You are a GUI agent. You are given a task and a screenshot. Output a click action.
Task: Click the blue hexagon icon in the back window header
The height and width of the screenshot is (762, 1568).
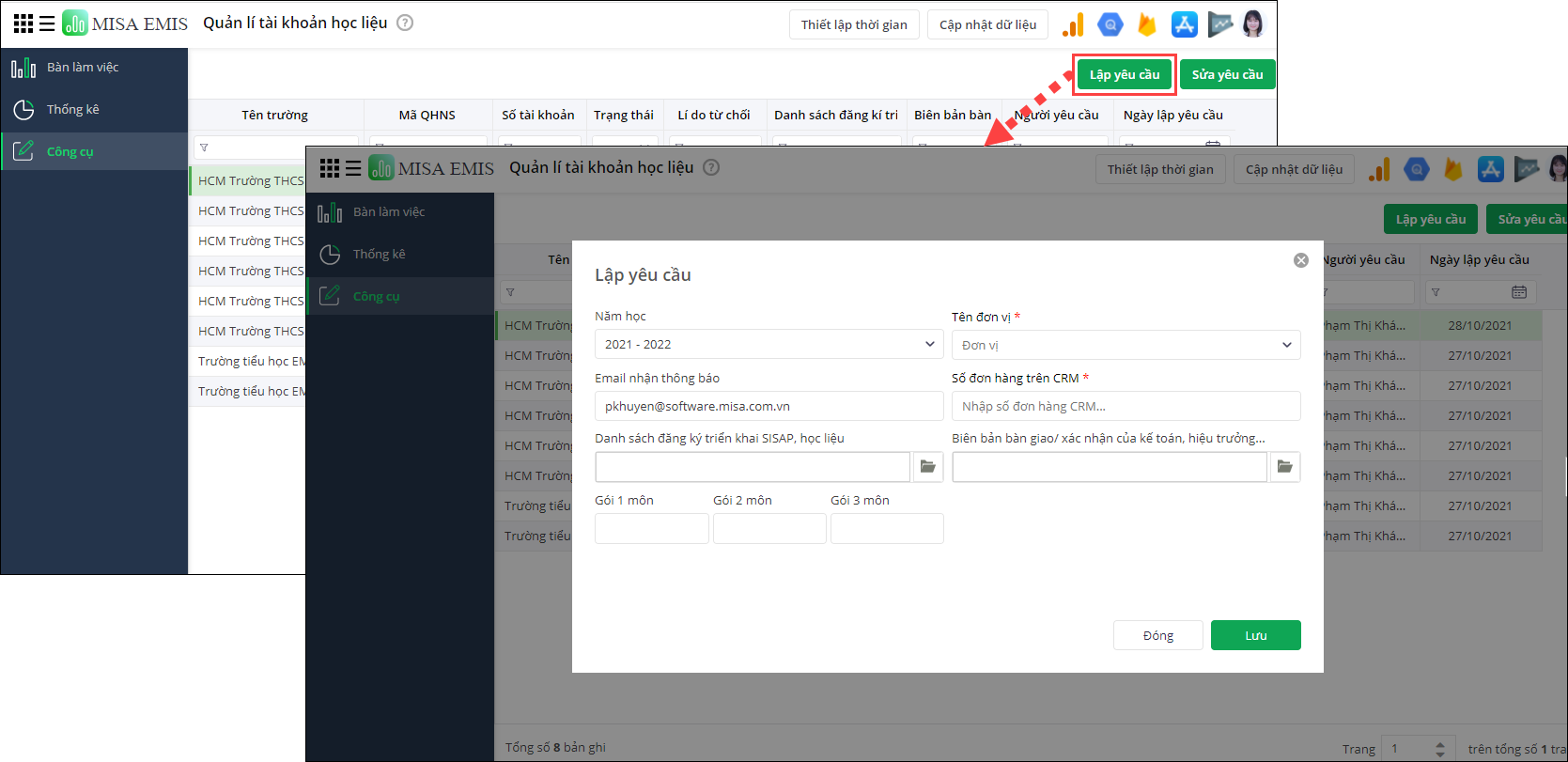point(1110,24)
